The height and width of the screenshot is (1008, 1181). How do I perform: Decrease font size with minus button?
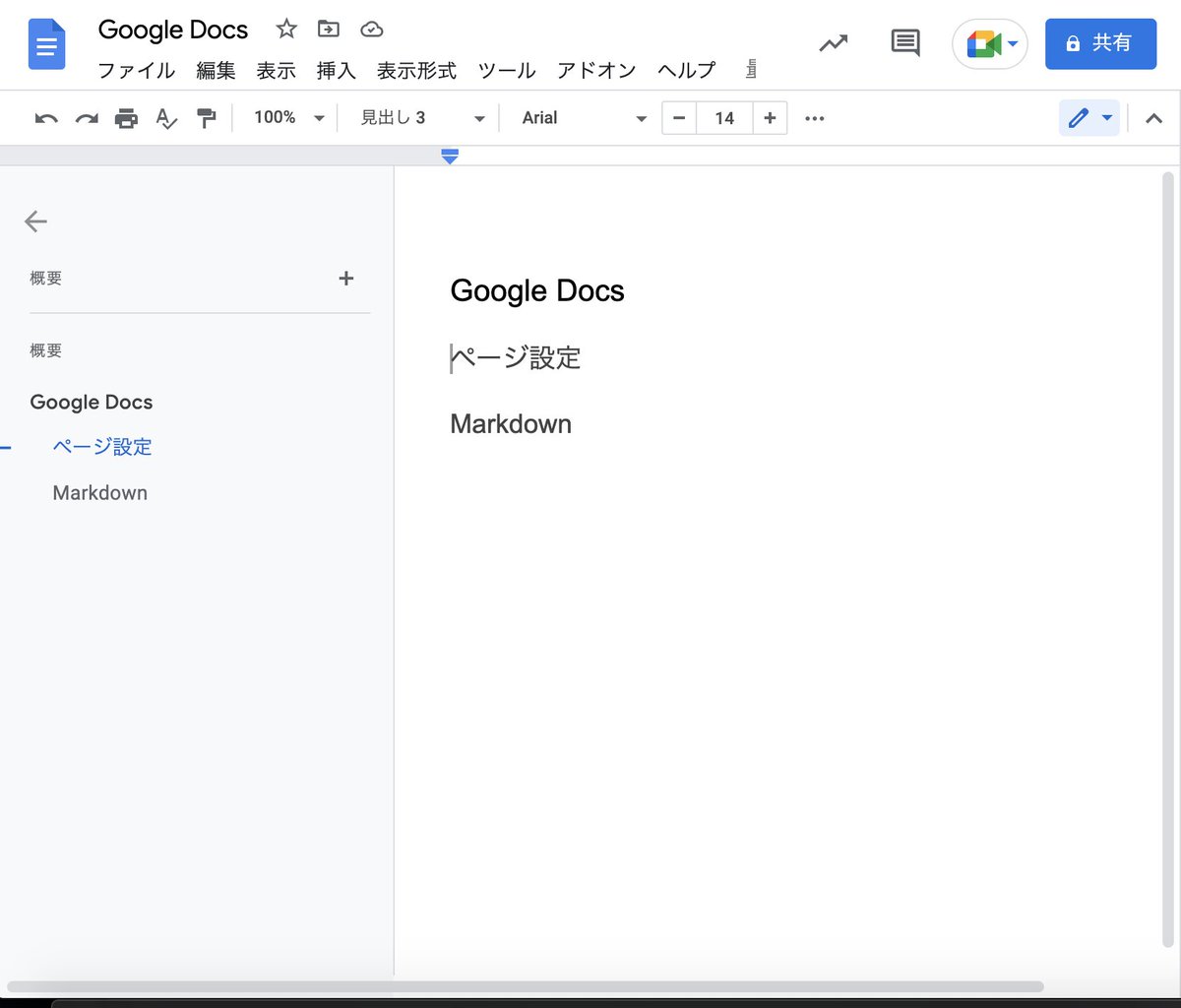pyautogui.click(x=679, y=118)
